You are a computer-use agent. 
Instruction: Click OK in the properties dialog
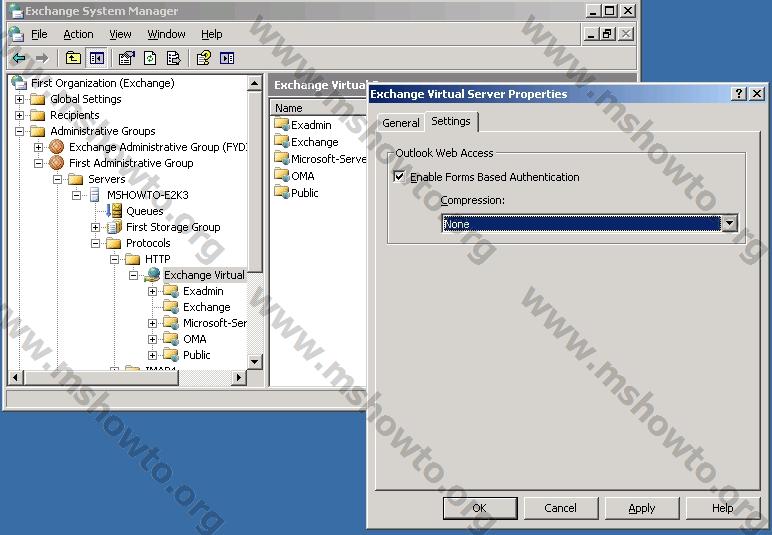coord(480,508)
